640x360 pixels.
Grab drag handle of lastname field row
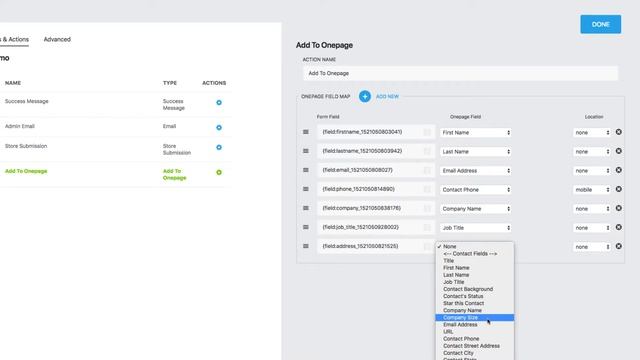pyautogui.click(x=306, y=151)
